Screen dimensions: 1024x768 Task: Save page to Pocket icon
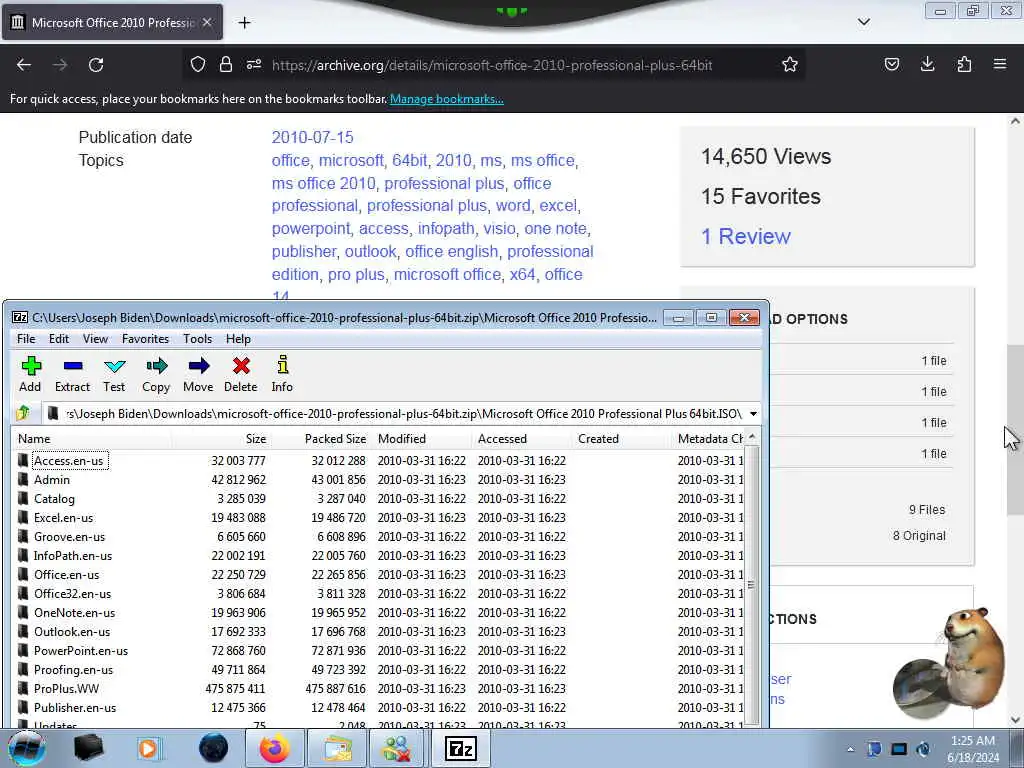tap(891, 64)
